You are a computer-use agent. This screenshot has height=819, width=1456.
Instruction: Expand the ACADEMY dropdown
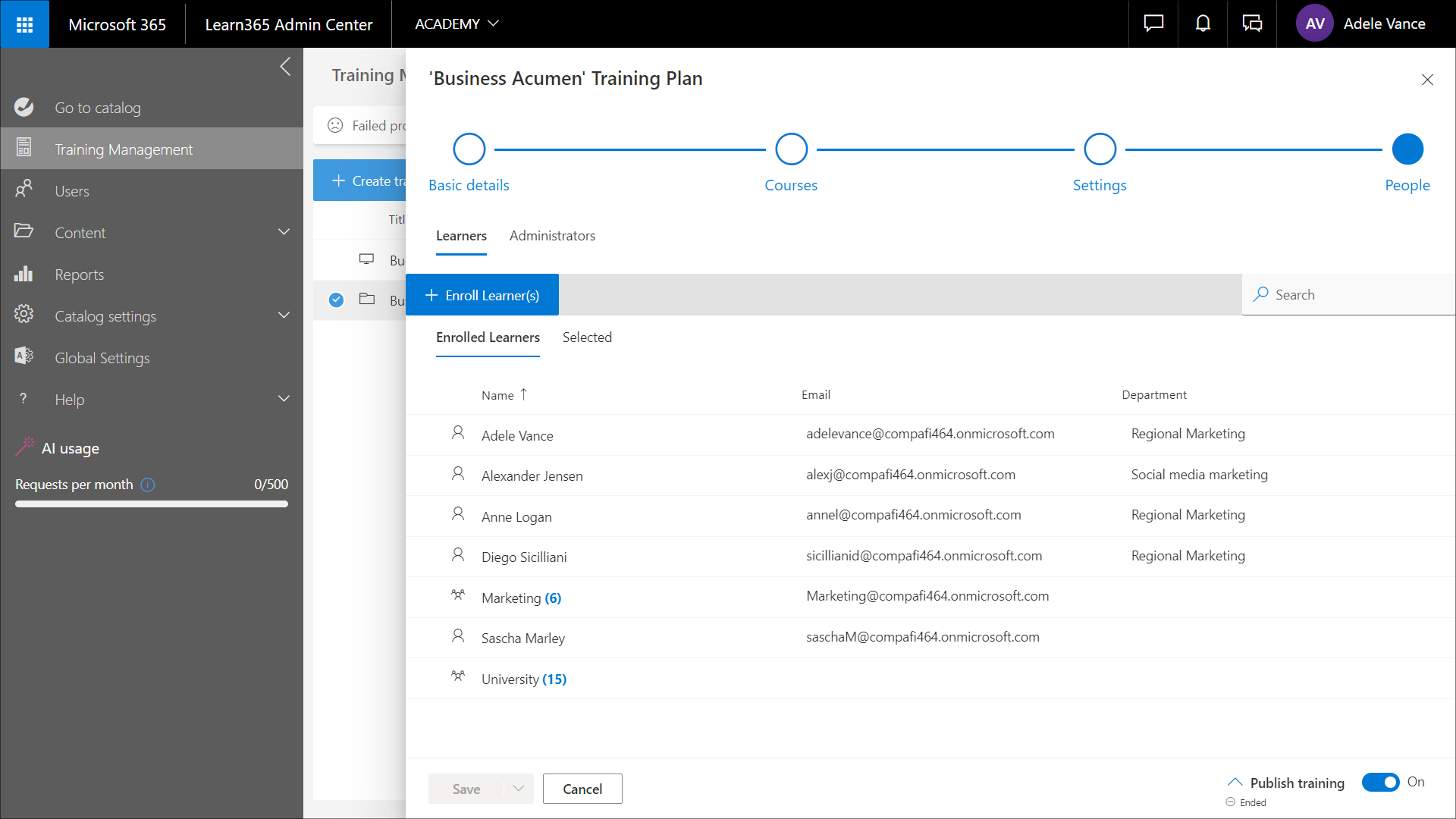493,24
